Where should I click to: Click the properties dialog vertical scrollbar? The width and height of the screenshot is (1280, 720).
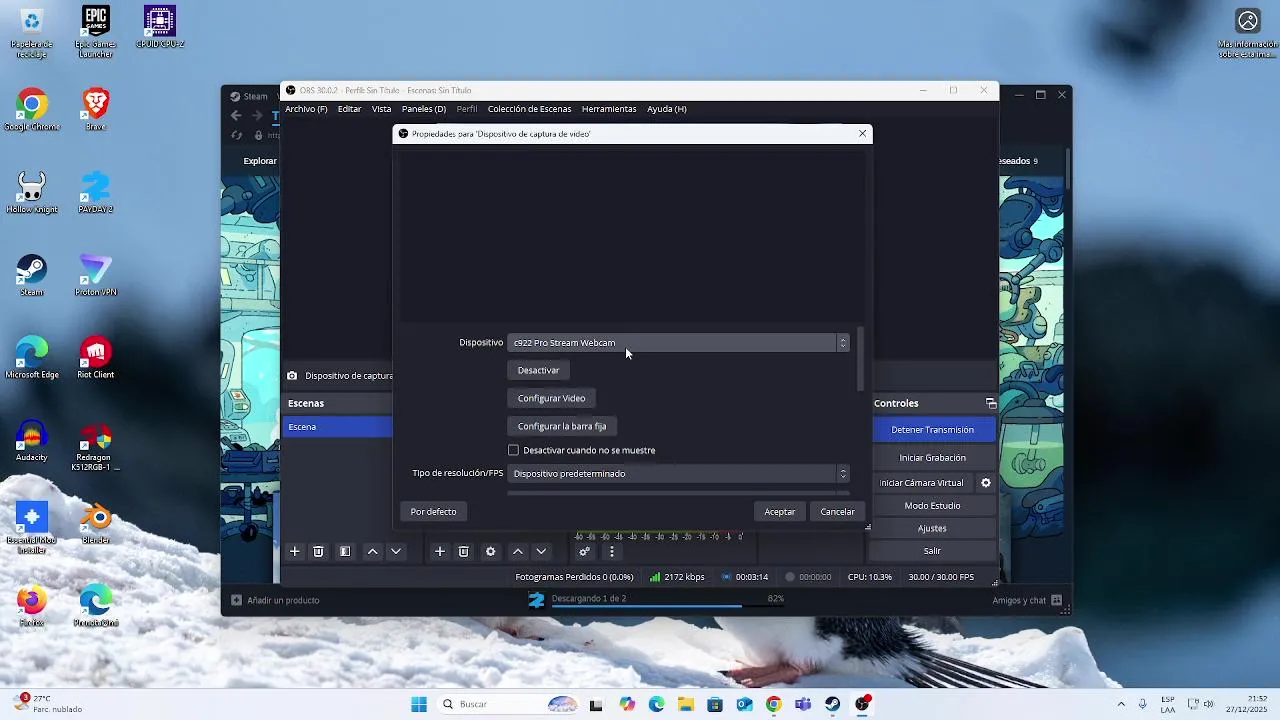point(859,358)
